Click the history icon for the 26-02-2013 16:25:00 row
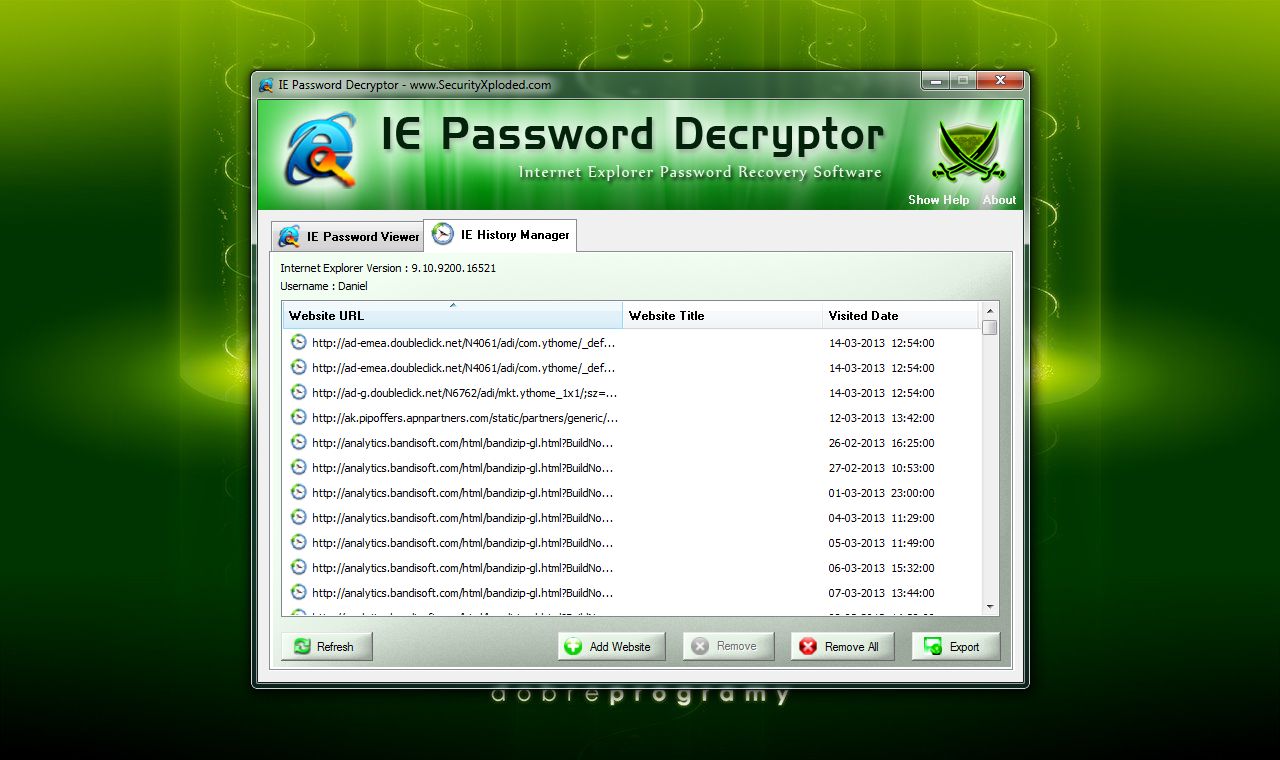 point(298,442)
